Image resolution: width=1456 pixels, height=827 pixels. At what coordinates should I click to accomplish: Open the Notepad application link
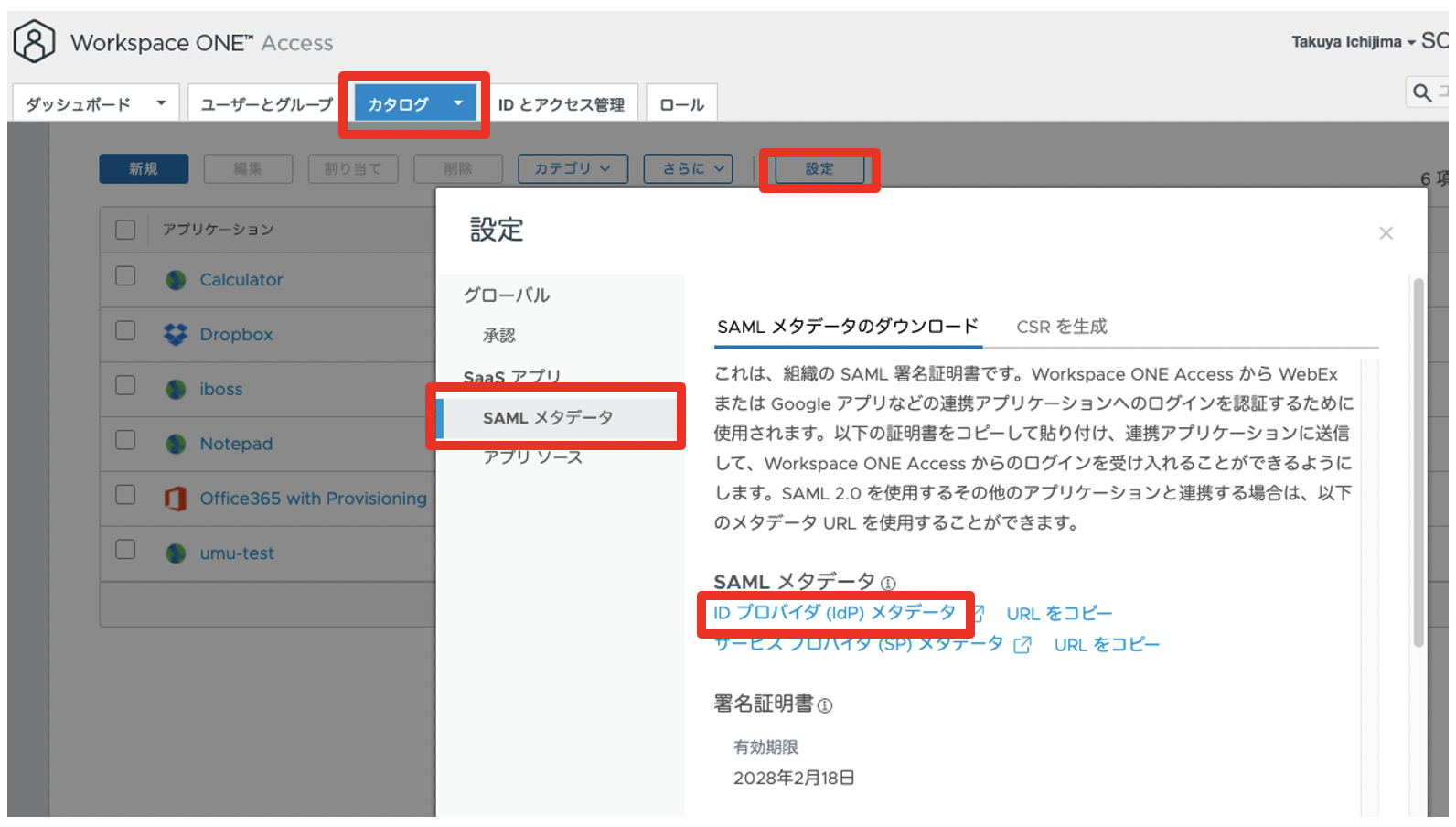tap(236, 444)
